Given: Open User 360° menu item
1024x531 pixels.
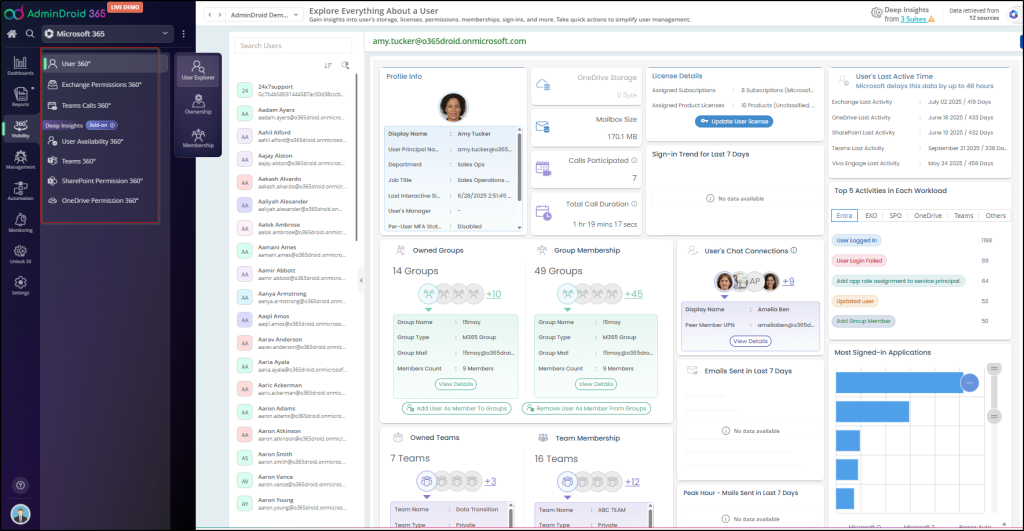Looking at the screenshot, I should [x=105, y=63].
